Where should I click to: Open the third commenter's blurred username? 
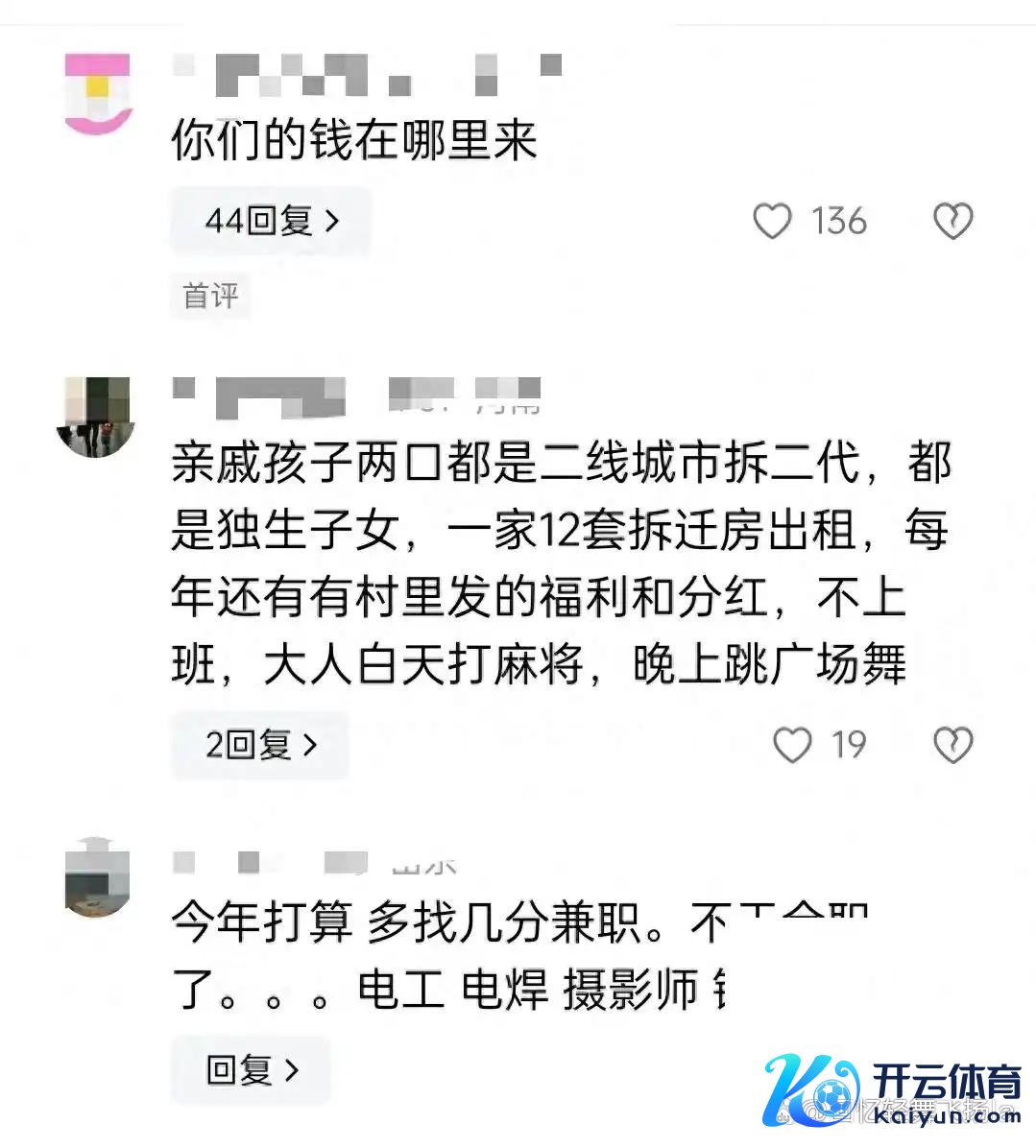pos(315,863)
